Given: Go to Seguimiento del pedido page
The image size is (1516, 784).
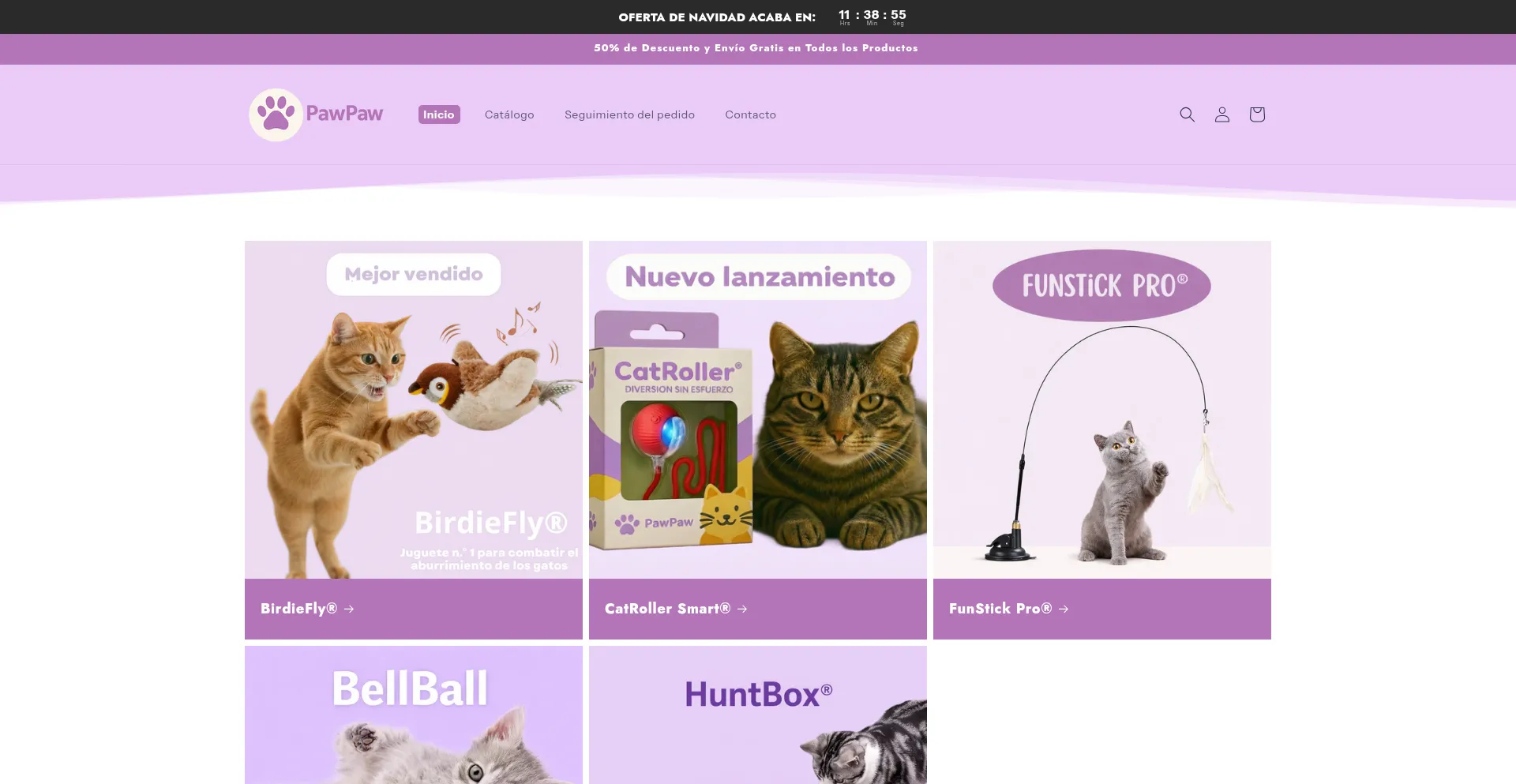Looking at the screenshot, I should [629, 114].
